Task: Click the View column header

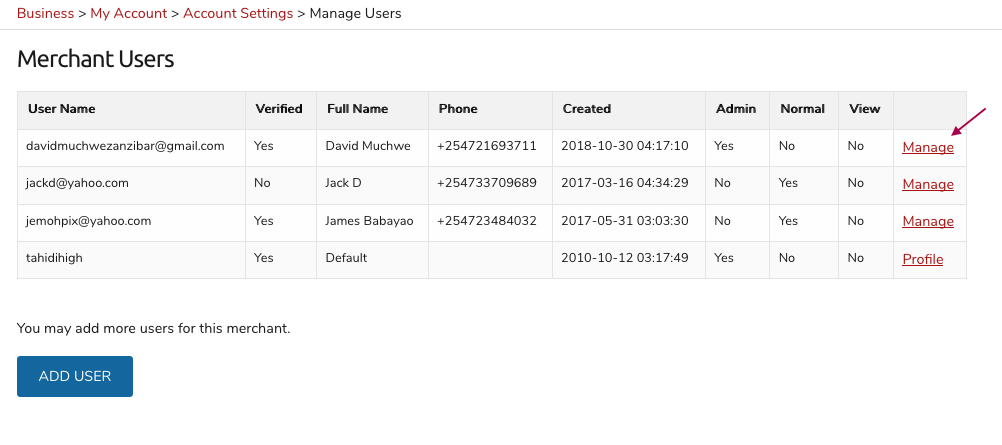Action: [864, 109]
